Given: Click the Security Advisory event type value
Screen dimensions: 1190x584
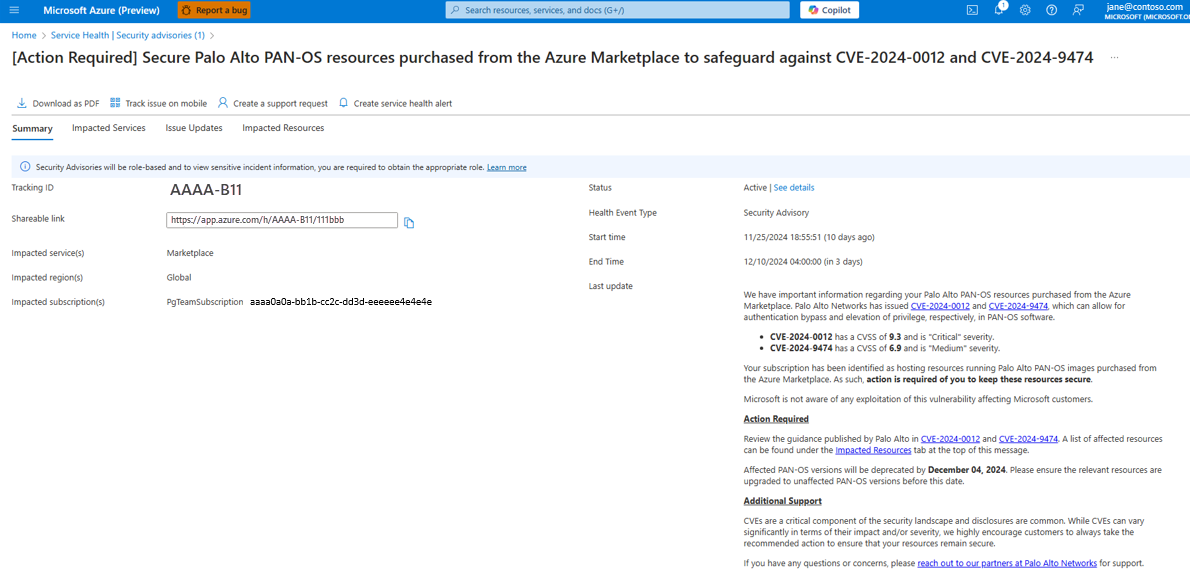Looking at the screenshot, I should (776, 212).
